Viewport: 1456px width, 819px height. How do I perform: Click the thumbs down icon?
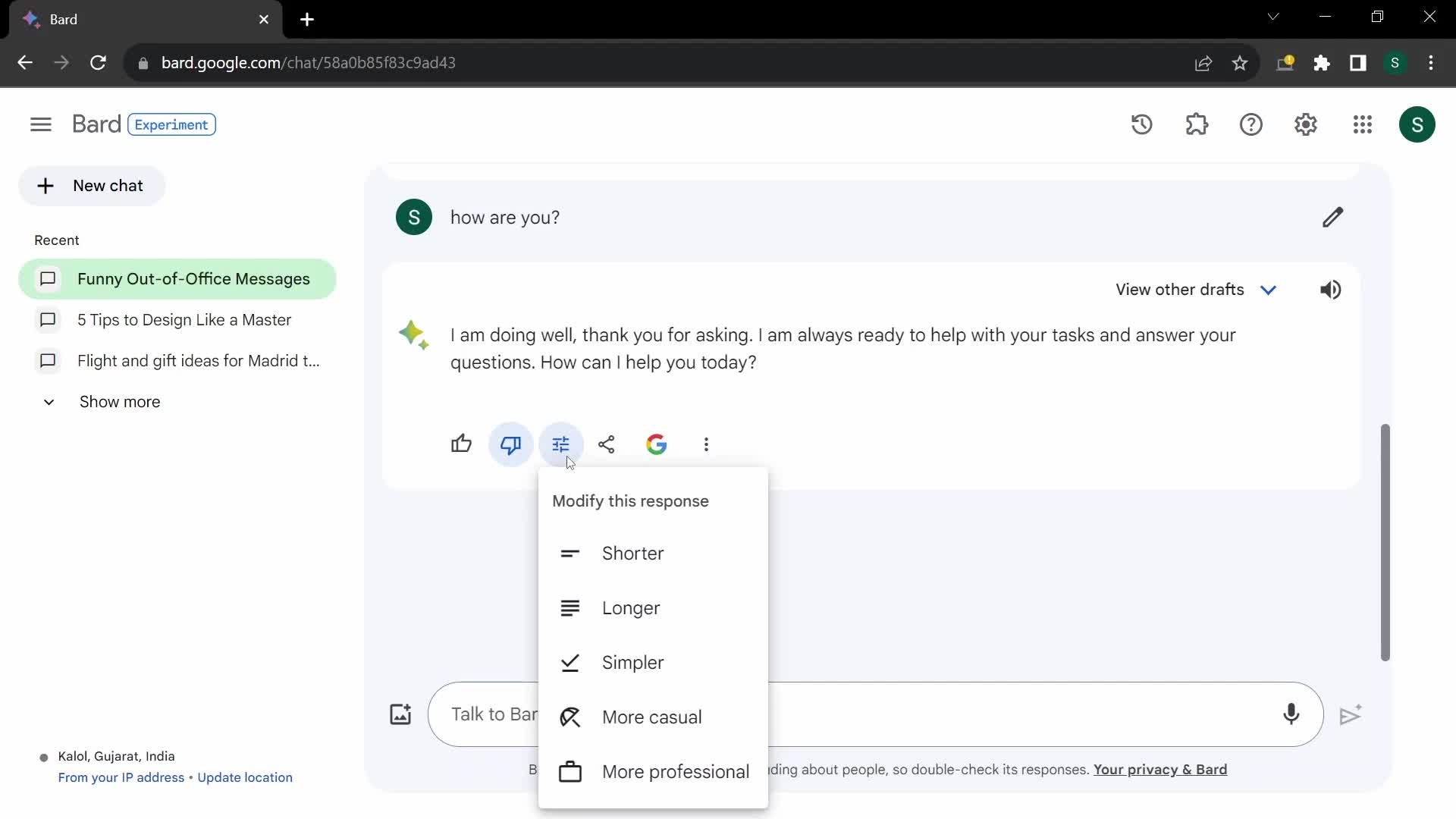511,444
